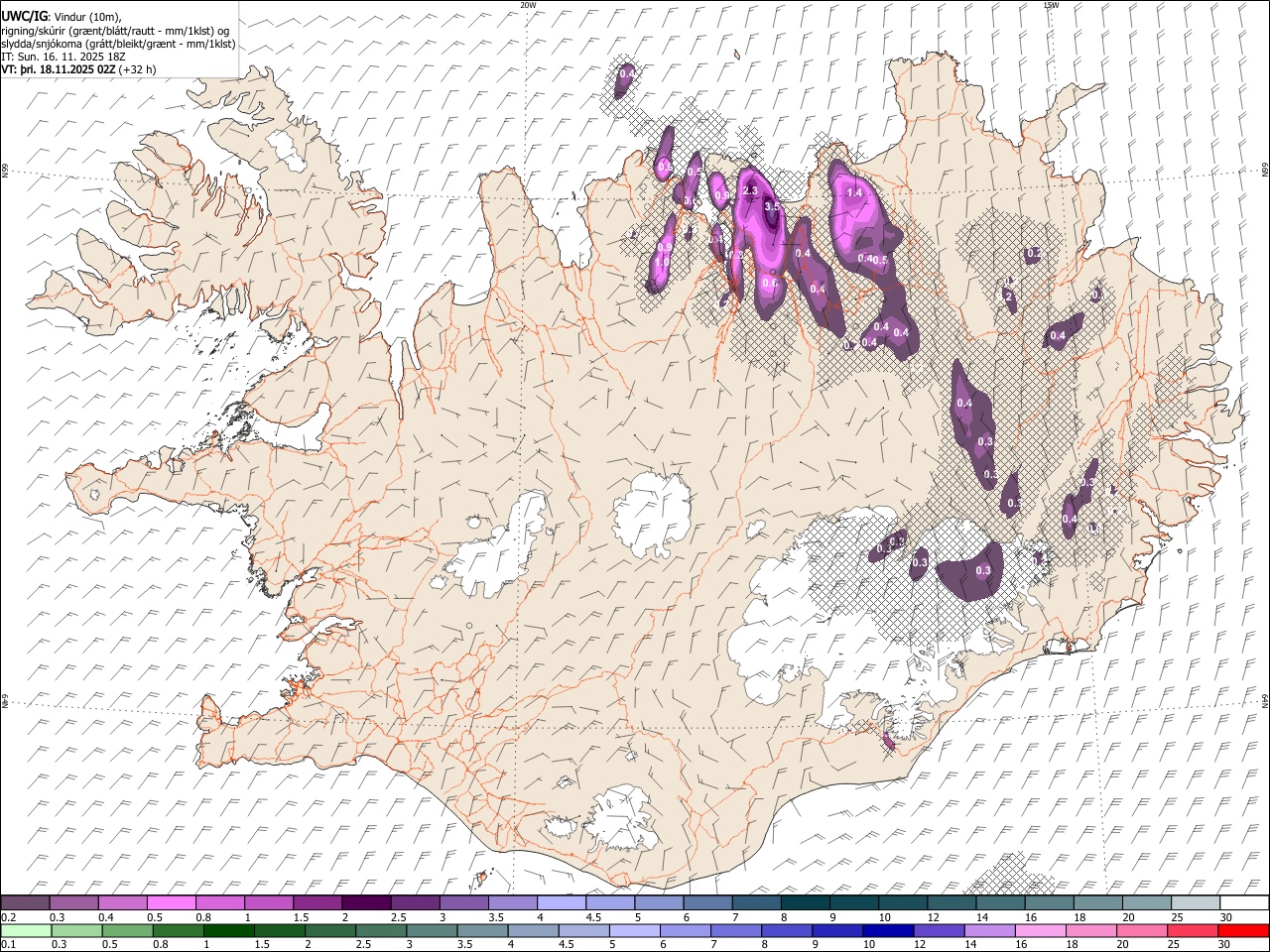Pick rain scale dark blue swatch between 10 and 12
The width and height of the screenshot is (1270, 952).
tap(888, 930)
